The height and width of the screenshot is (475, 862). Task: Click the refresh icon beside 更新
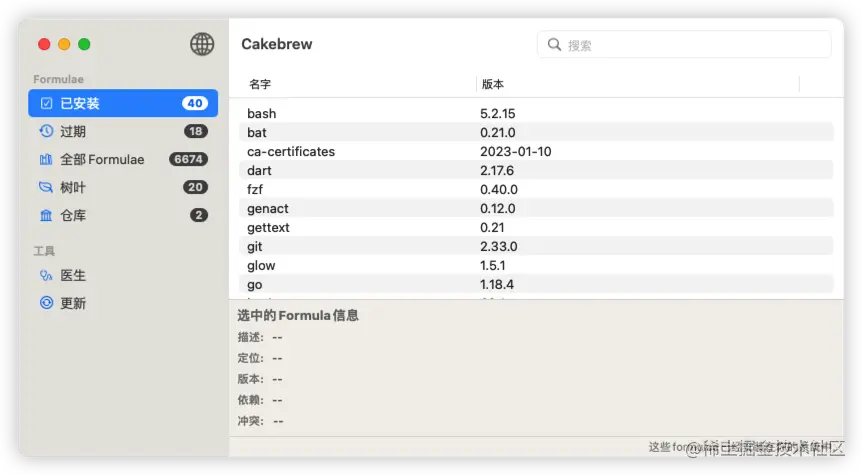pyautogui.click(x=46, y=302)
